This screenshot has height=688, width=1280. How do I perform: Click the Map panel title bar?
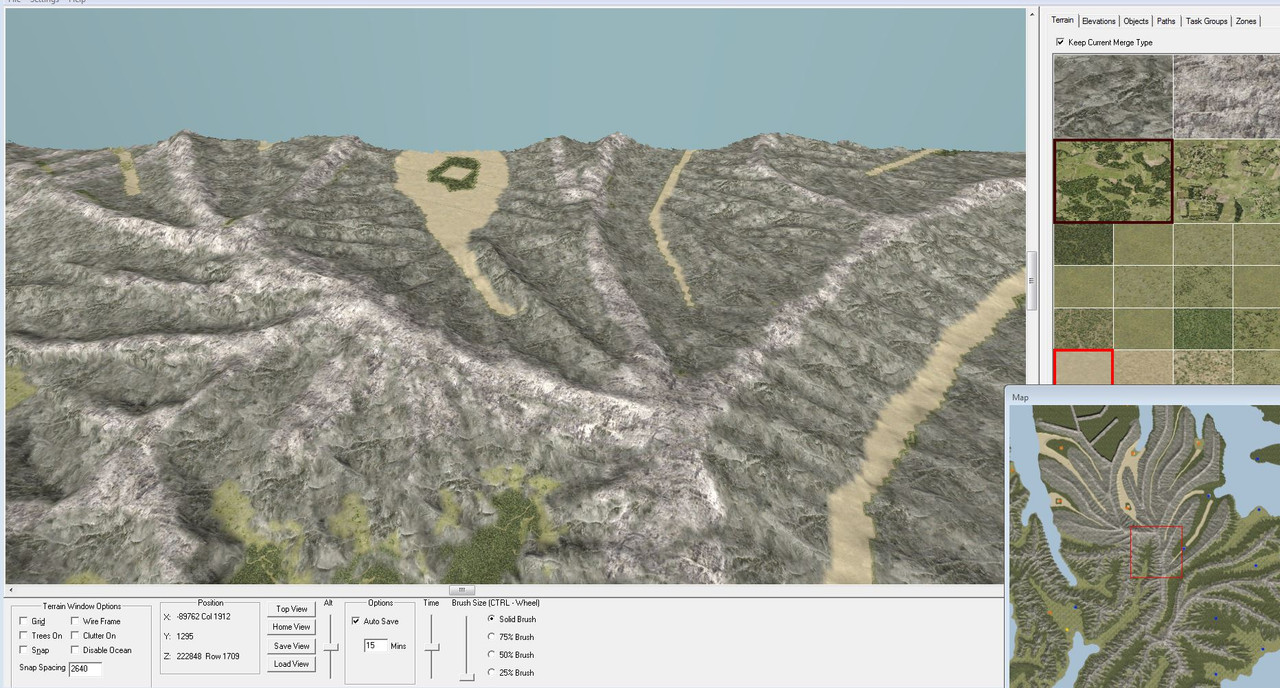pos(1143,397)
